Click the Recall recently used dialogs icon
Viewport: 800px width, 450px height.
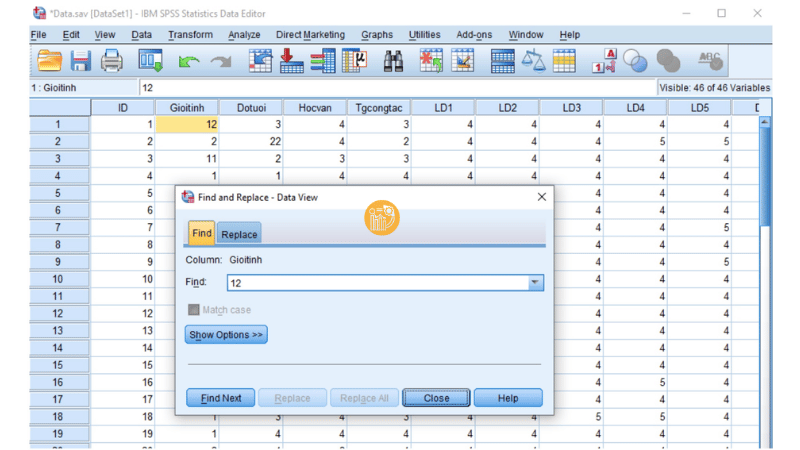tap(150, 61)
